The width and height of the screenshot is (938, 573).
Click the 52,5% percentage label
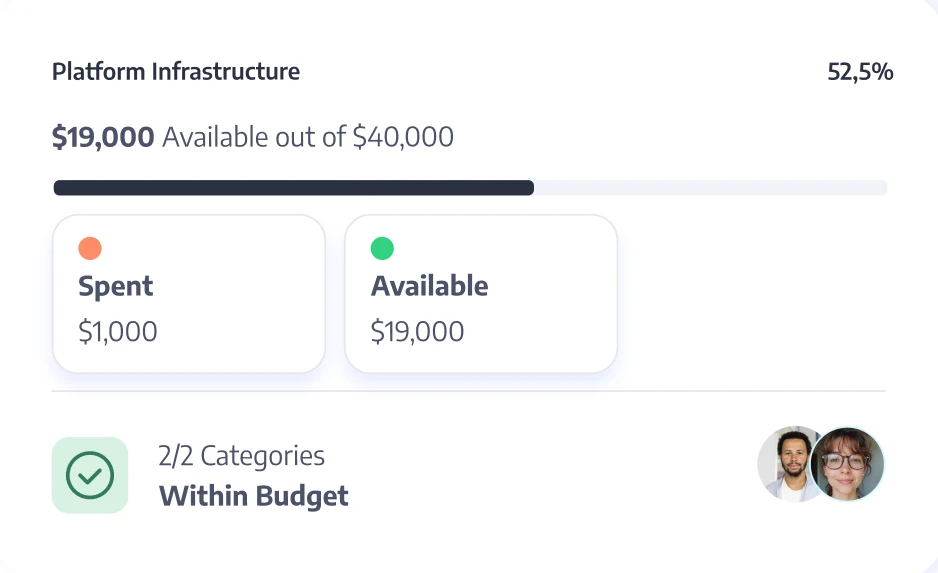860,72
